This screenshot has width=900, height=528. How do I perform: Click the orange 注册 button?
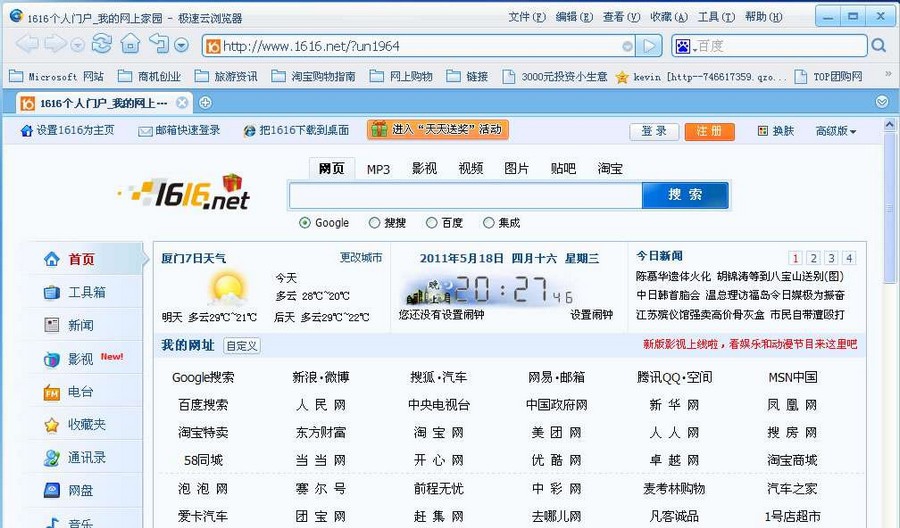coord(709,131)
